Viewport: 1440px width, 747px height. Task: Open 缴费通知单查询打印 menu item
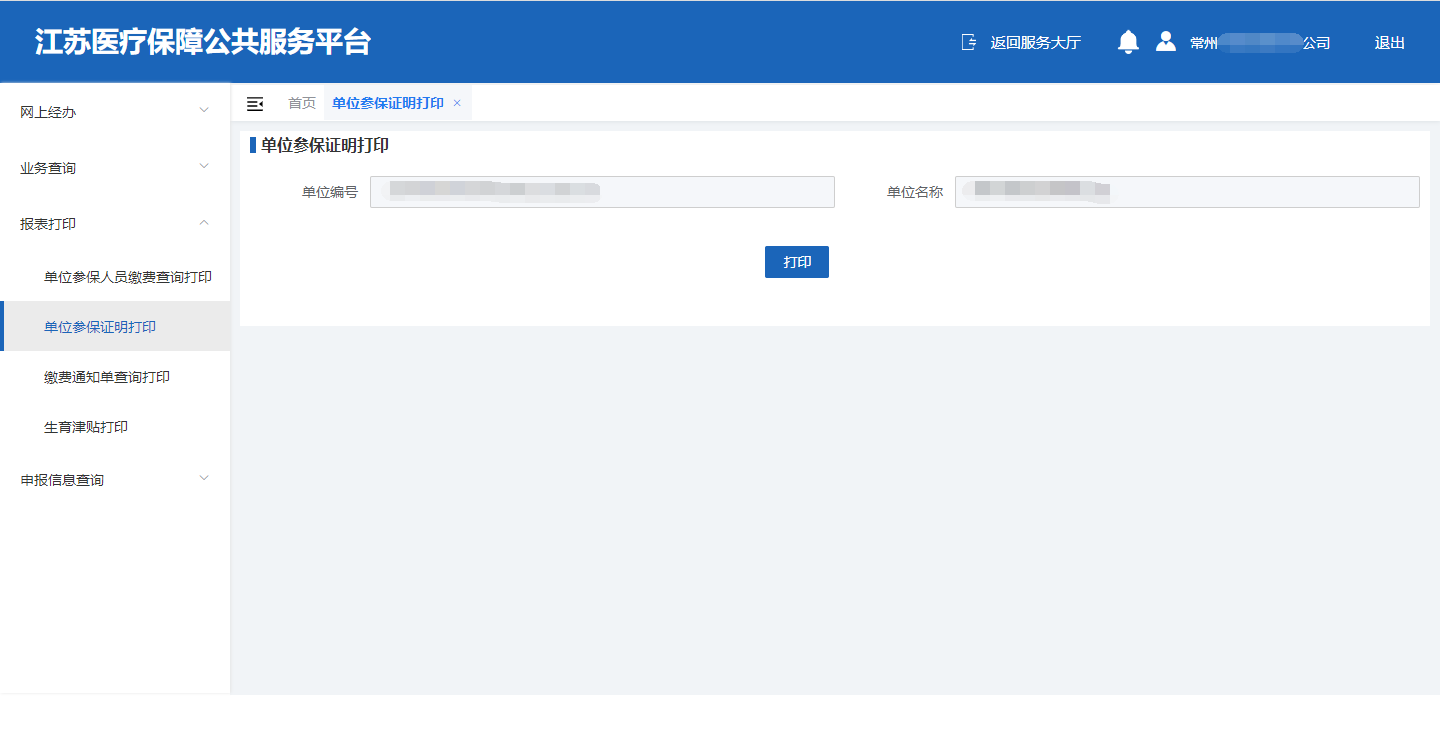pos(107,377)
